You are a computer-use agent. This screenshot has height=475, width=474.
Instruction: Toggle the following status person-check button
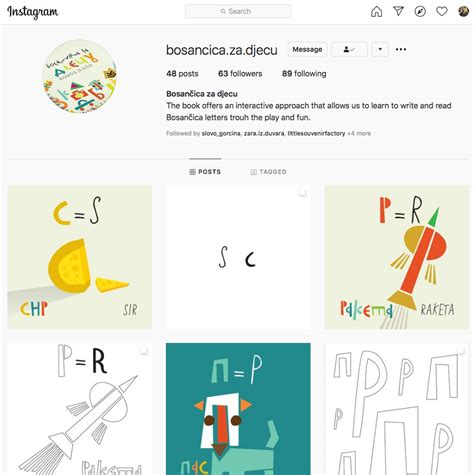click(349, 49)
